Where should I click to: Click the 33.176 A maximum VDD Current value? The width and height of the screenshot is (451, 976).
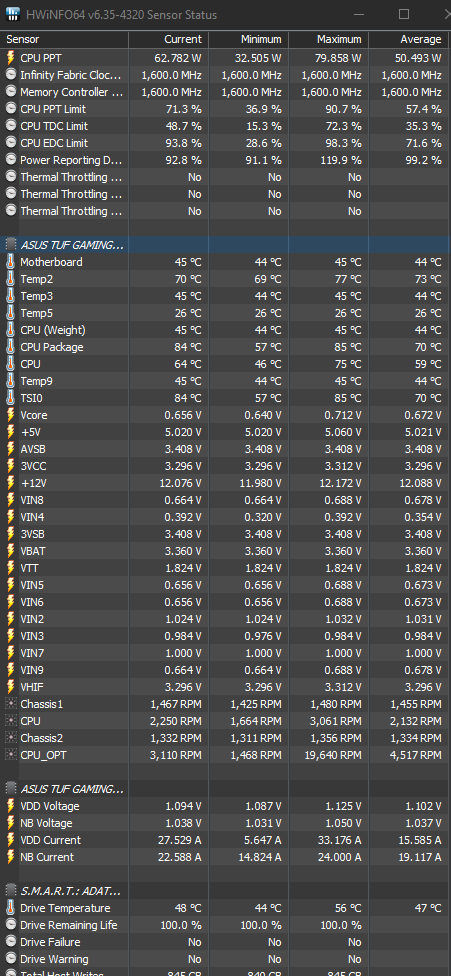338,840
